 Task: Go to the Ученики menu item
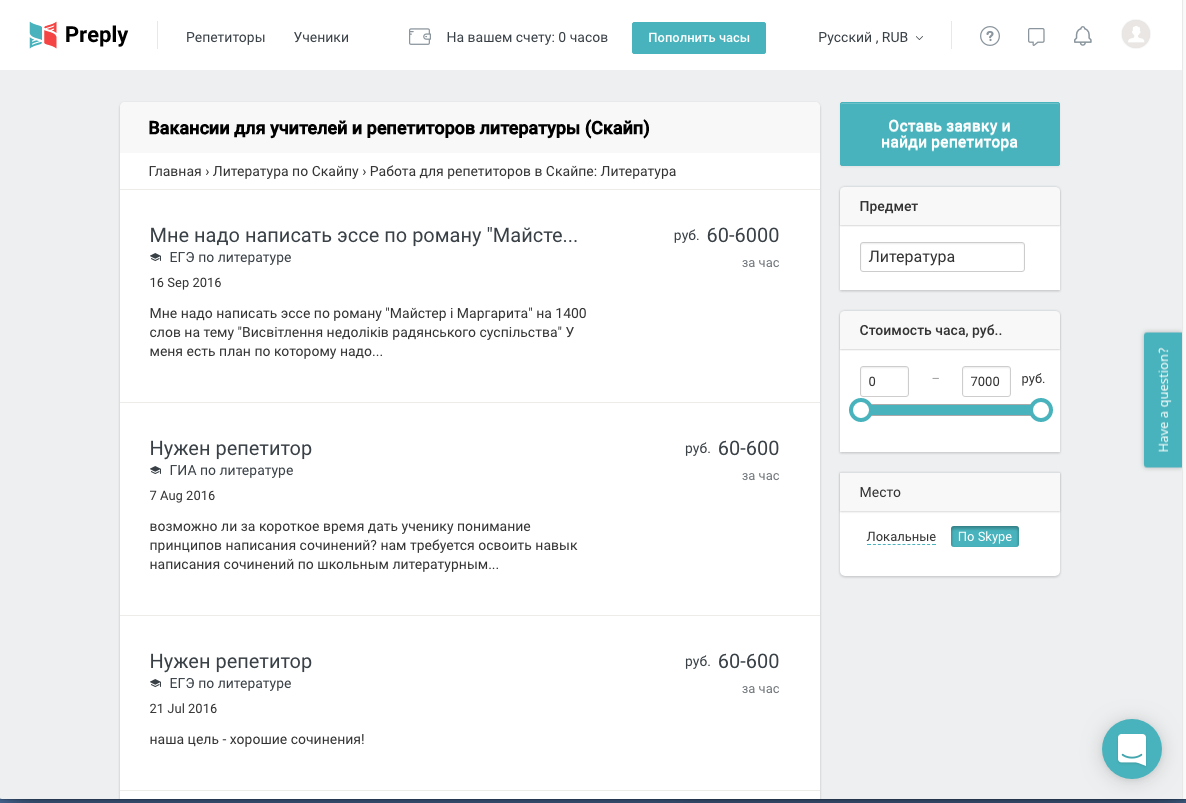[321, 37]
